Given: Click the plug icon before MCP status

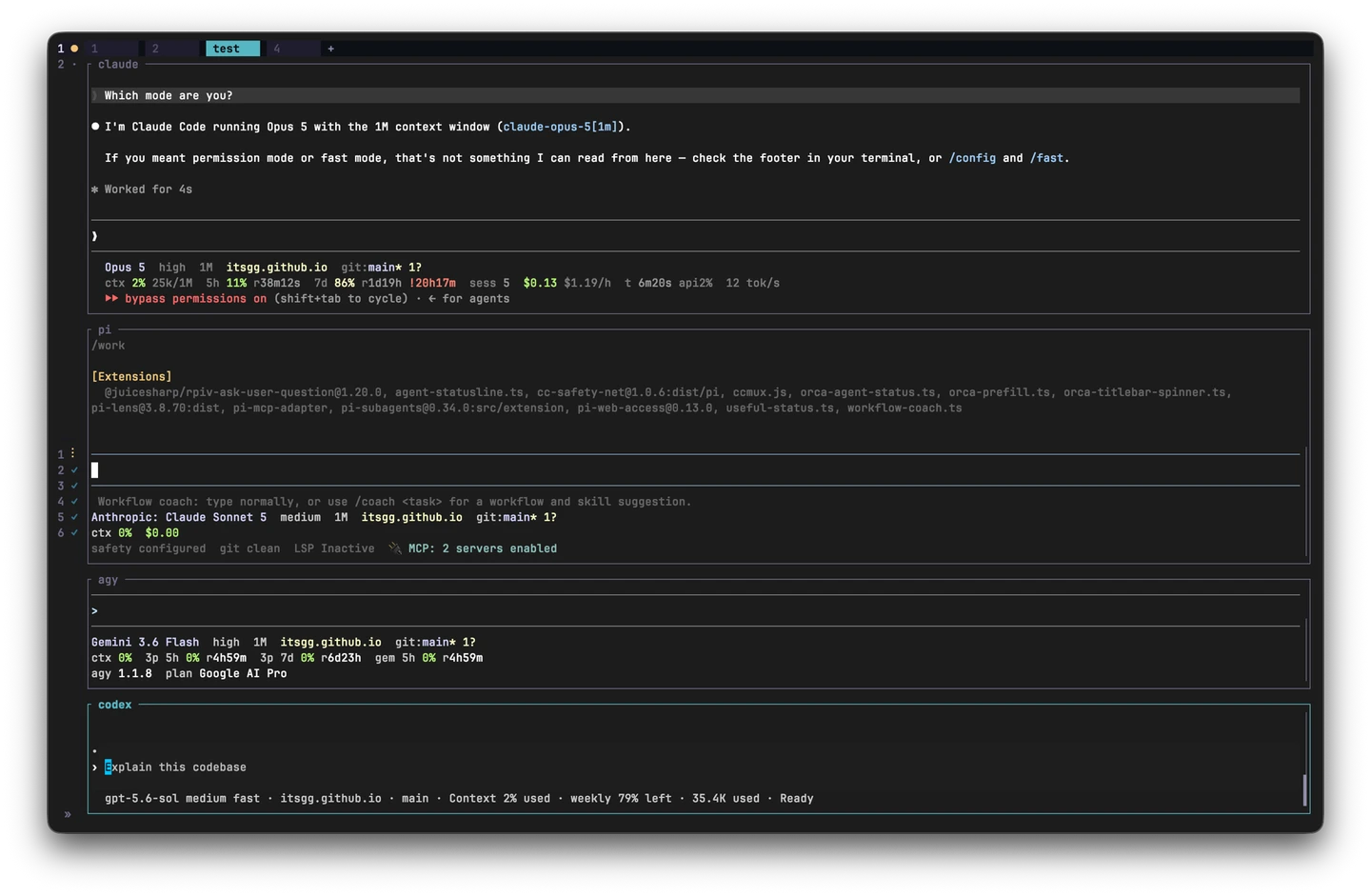Looking at the screenshot, I should click(395, 548).
